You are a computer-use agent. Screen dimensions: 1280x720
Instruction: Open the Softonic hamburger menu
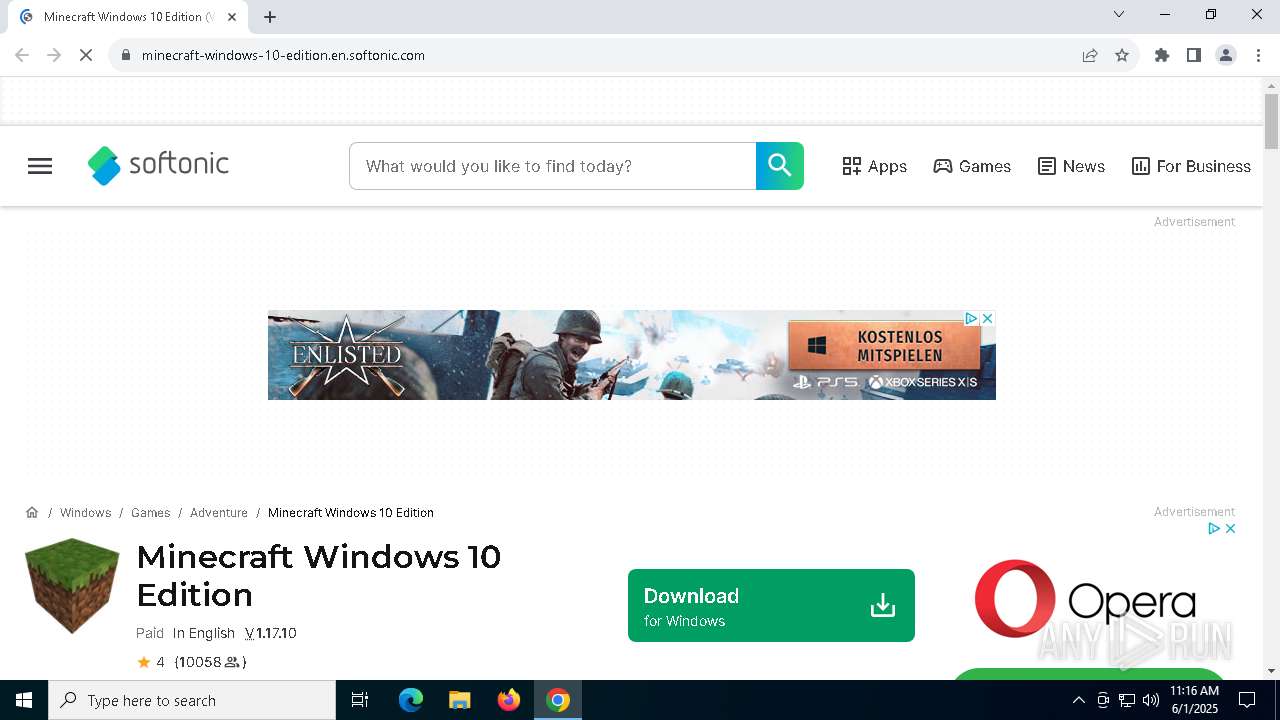pyautogui.click(x=40, y=166)
